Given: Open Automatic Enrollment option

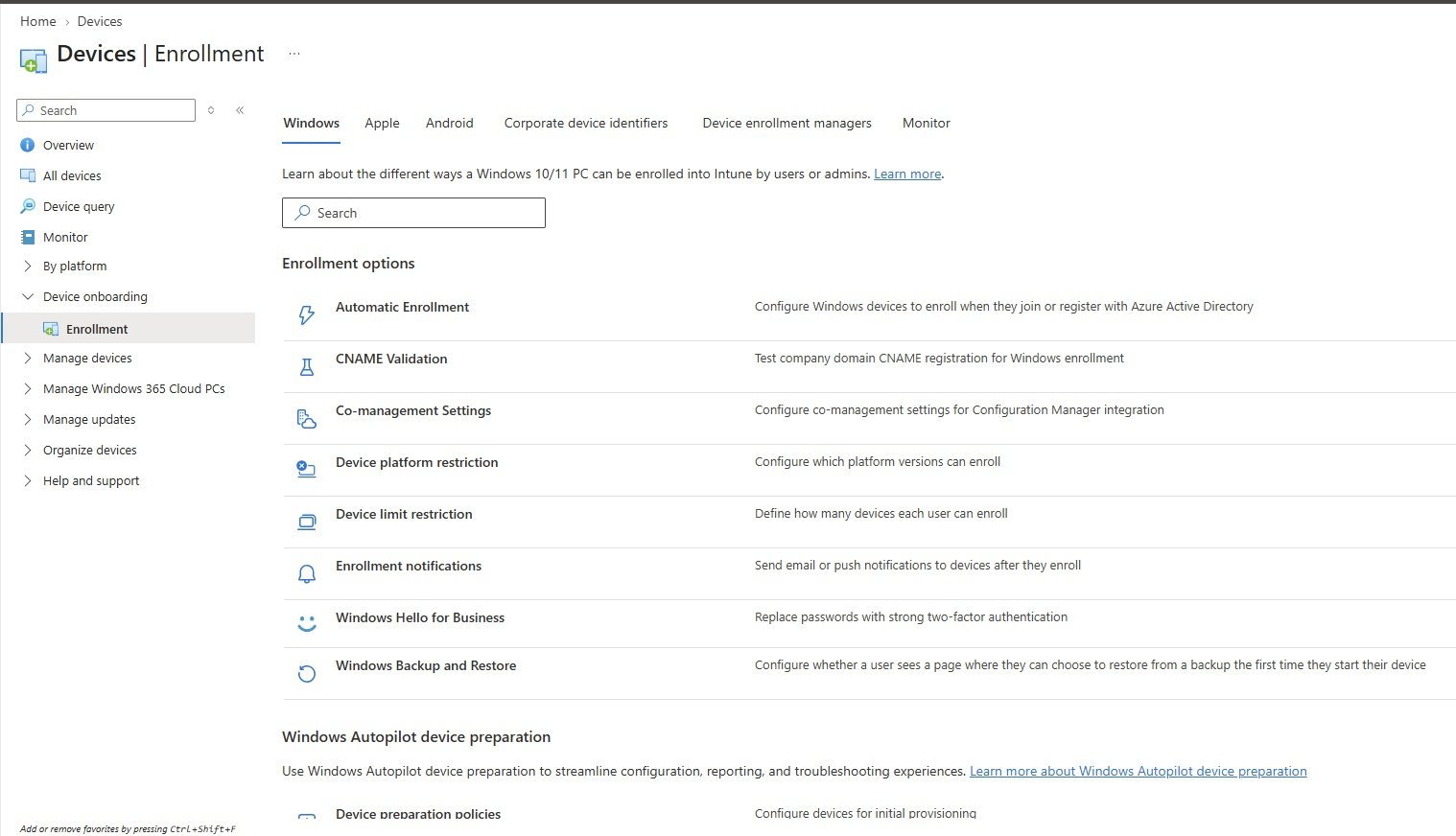Looking at the screenshot, I should point(402,307).
